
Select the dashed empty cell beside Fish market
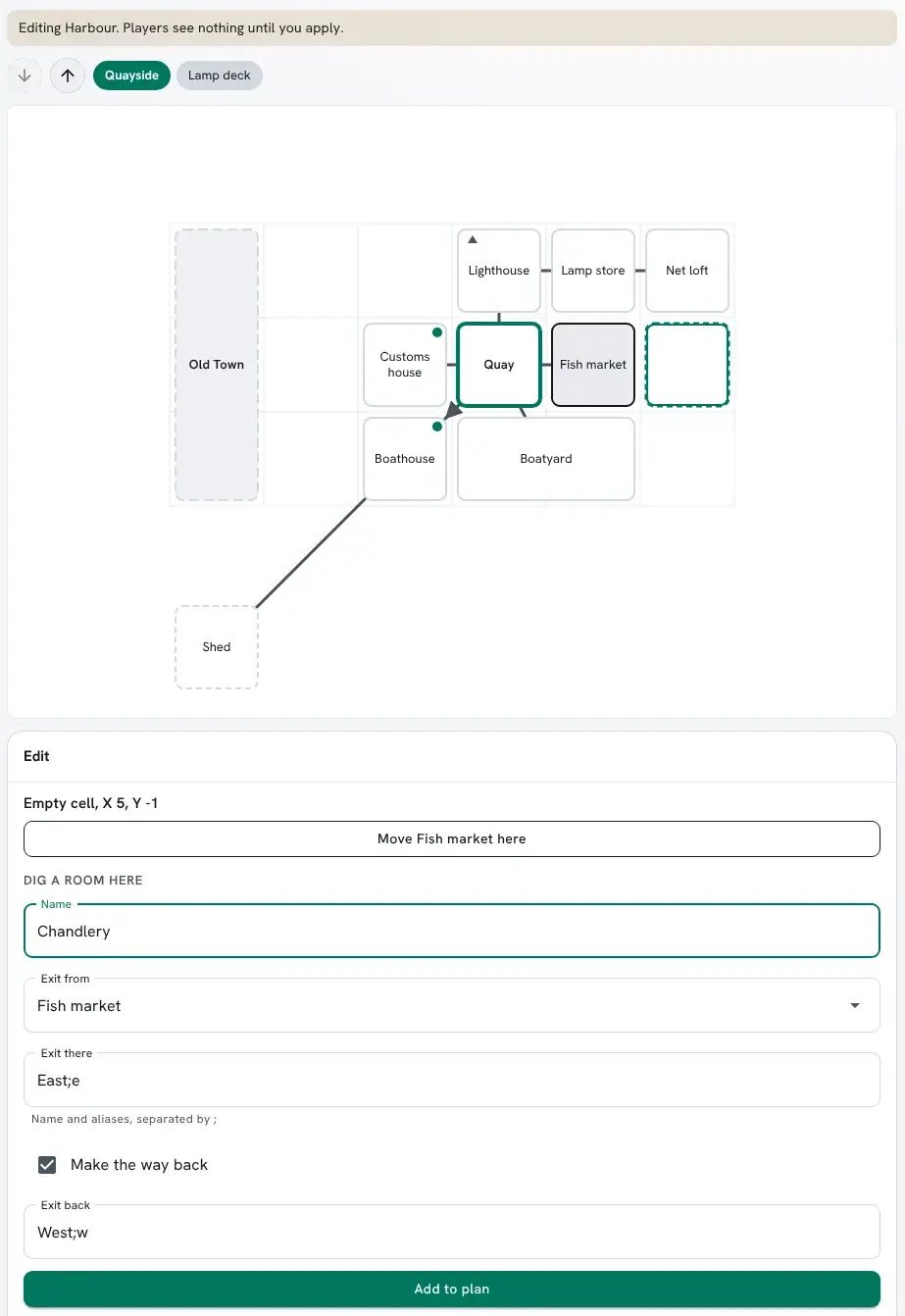click(x=687, y=365)
